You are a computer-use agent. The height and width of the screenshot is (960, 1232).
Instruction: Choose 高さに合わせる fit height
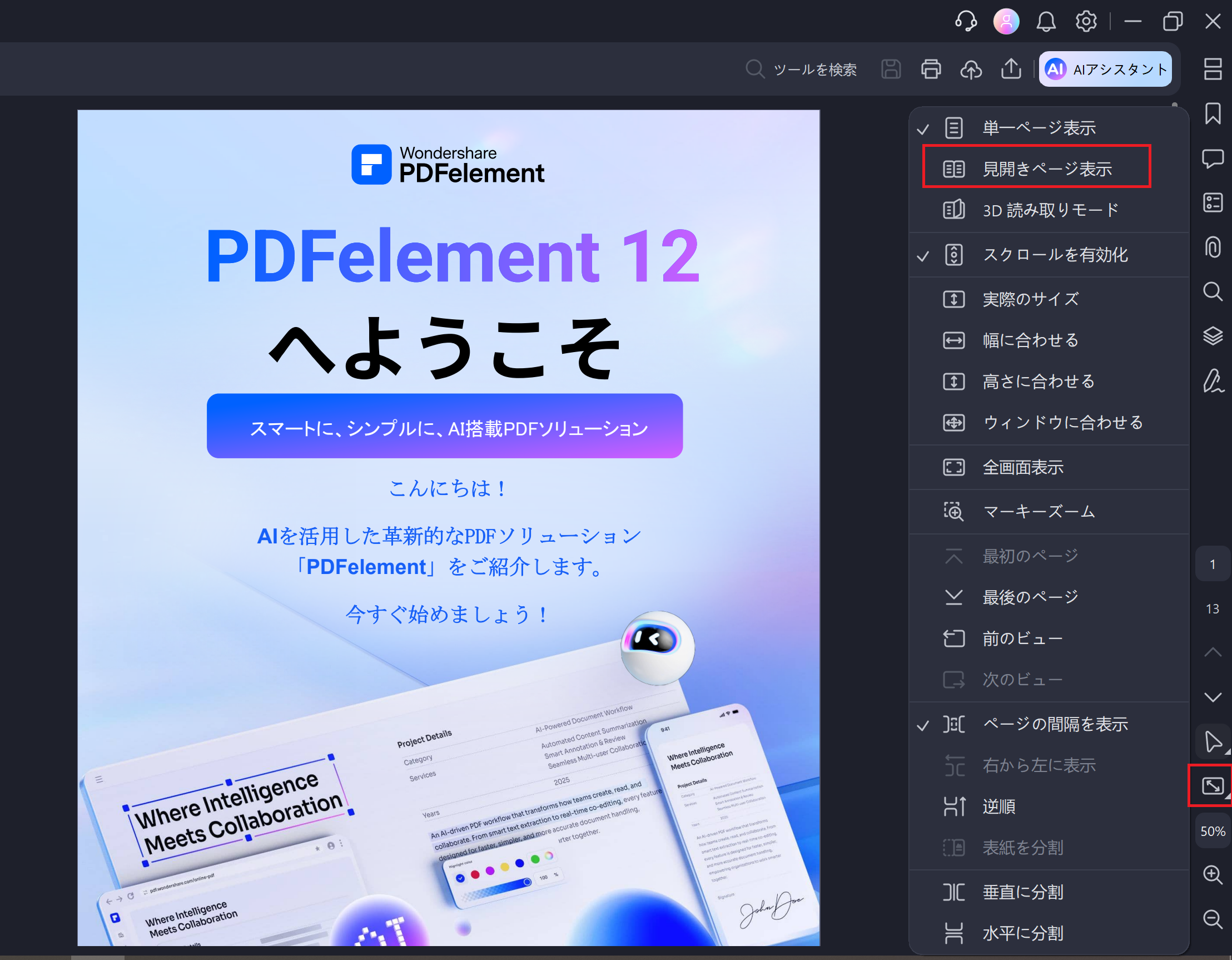[x=1049, y=382]
